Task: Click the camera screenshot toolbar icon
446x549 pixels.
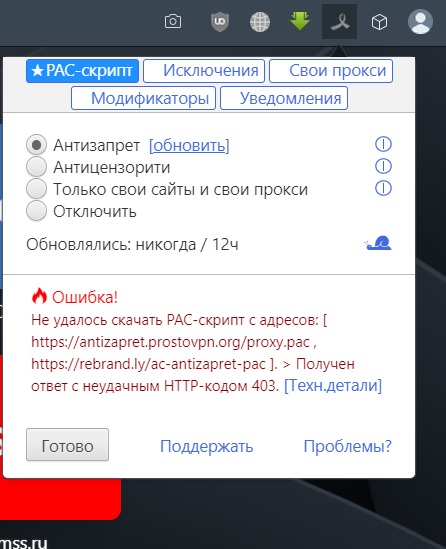Action: [x=173, y=22]
